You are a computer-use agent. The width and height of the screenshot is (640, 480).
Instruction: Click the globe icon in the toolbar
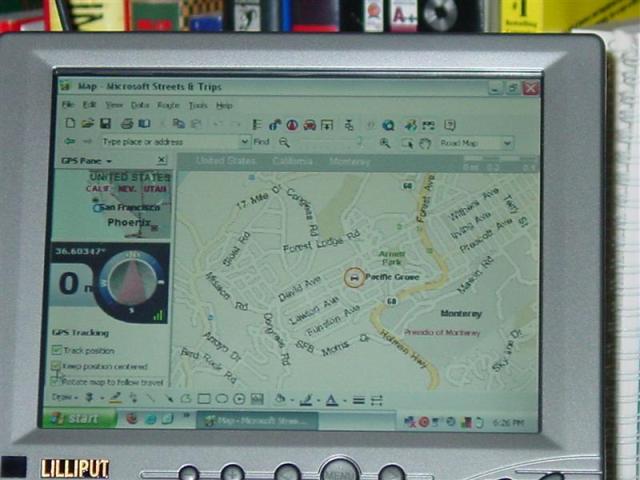click(x=388, y=125)
